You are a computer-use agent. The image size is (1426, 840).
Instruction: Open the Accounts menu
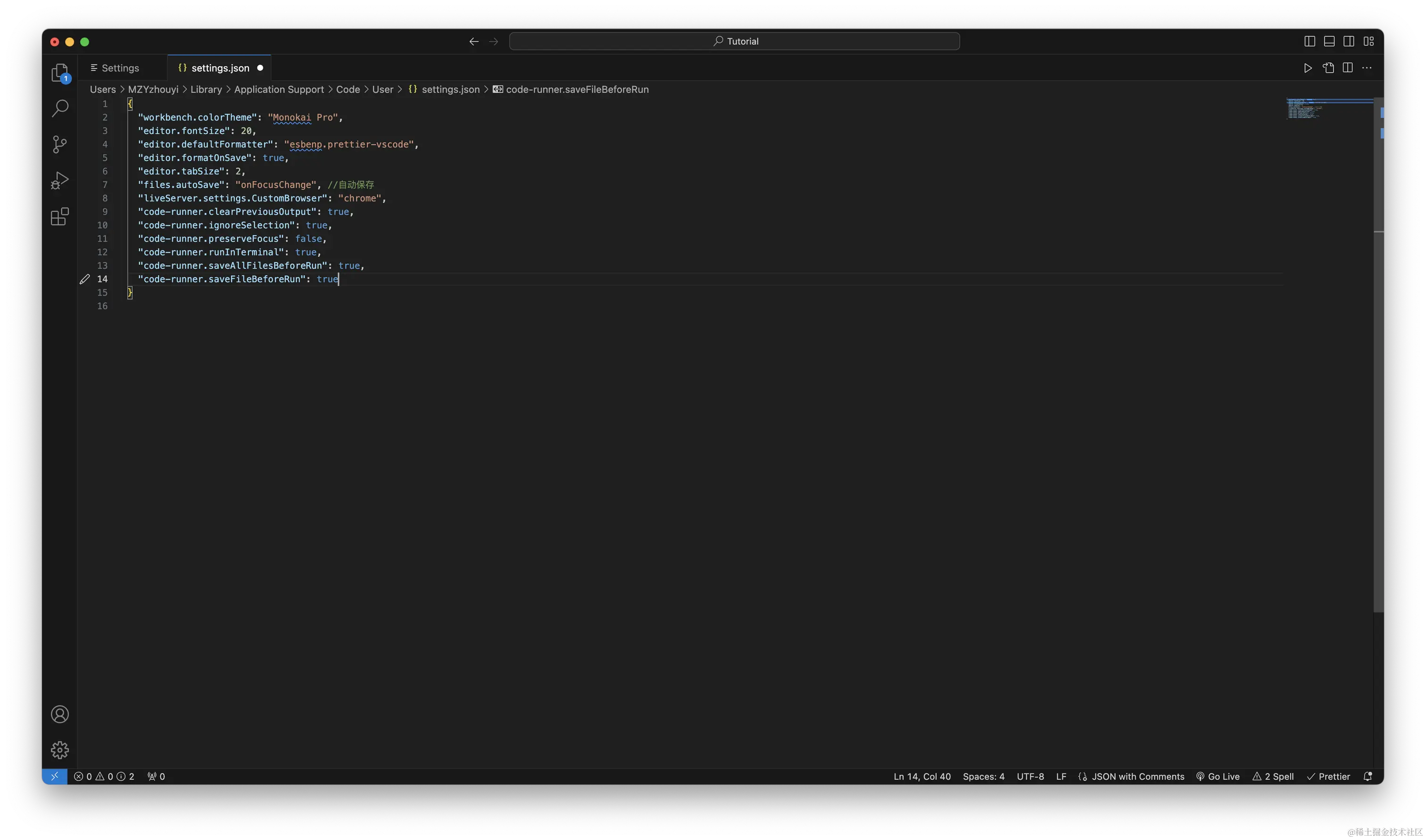tap(59, 714)
